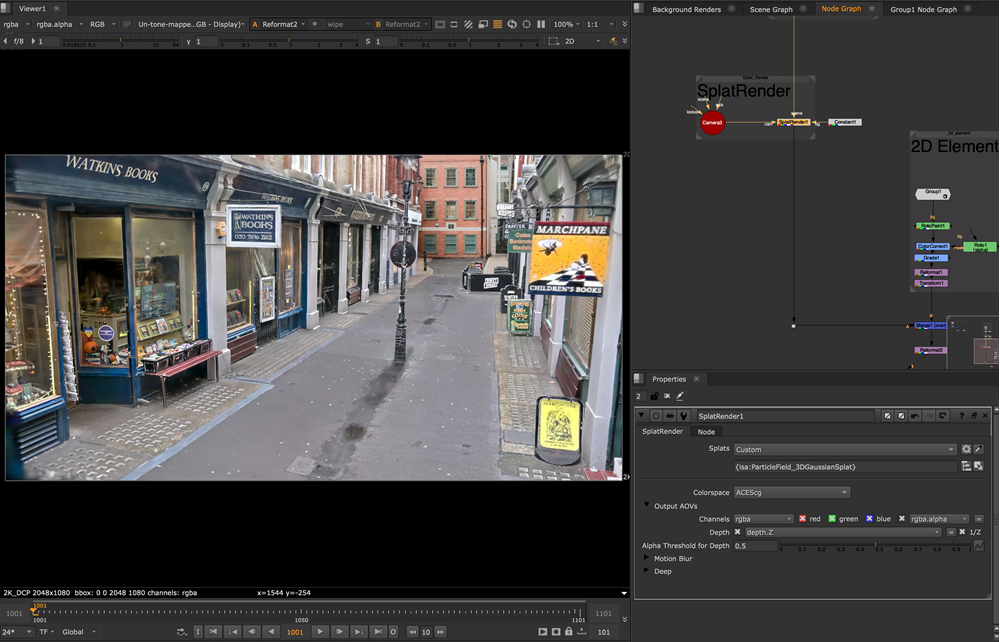Screen dimensions: 1000x642
Task: Click the wrench icon in SplatRender1 header
Action: (x=683, y=415)
